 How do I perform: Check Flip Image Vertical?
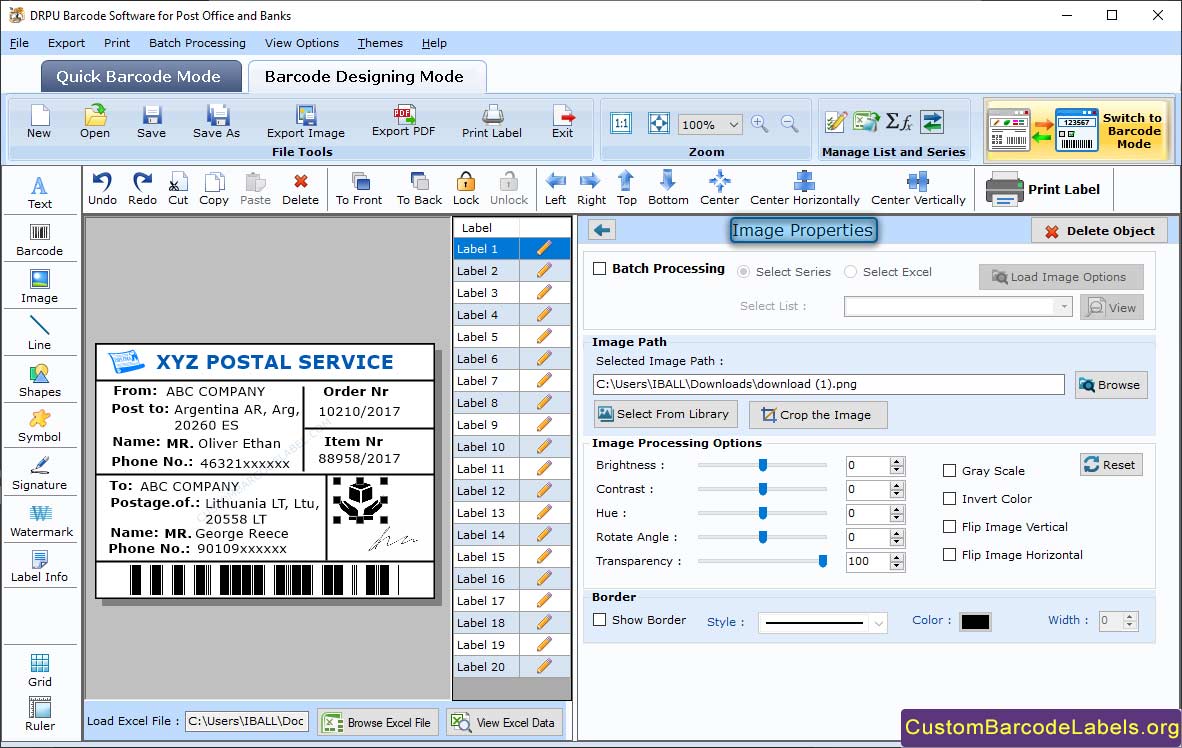[x=949, y=526]
